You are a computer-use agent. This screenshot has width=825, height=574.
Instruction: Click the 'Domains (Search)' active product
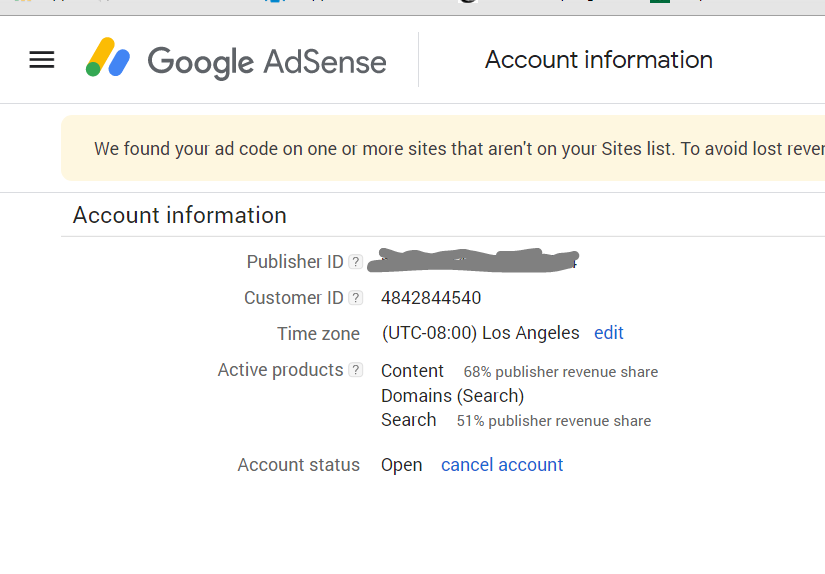452,396
